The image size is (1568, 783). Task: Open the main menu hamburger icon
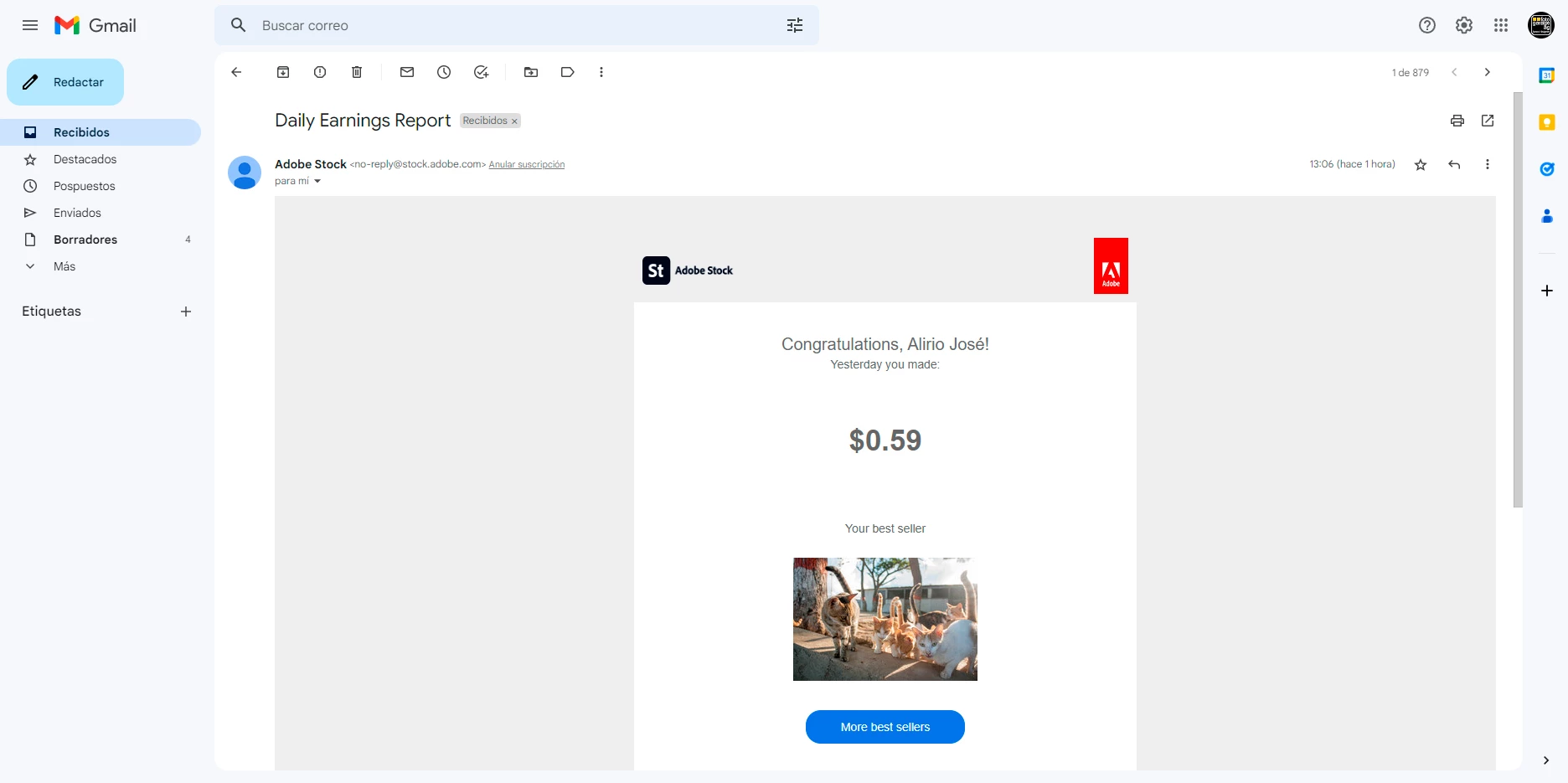[x=30, y=25]
